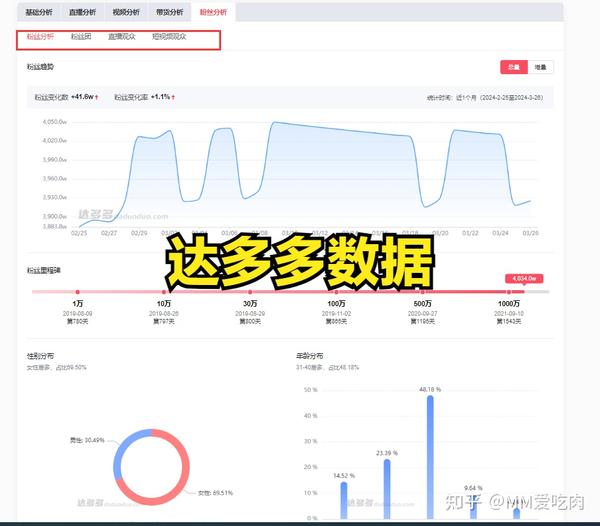Select the 粉丝分析 tab in the top tab bar
Image resolution: width=600 pixels, height=526 pixels.
[x=213, y=12]
